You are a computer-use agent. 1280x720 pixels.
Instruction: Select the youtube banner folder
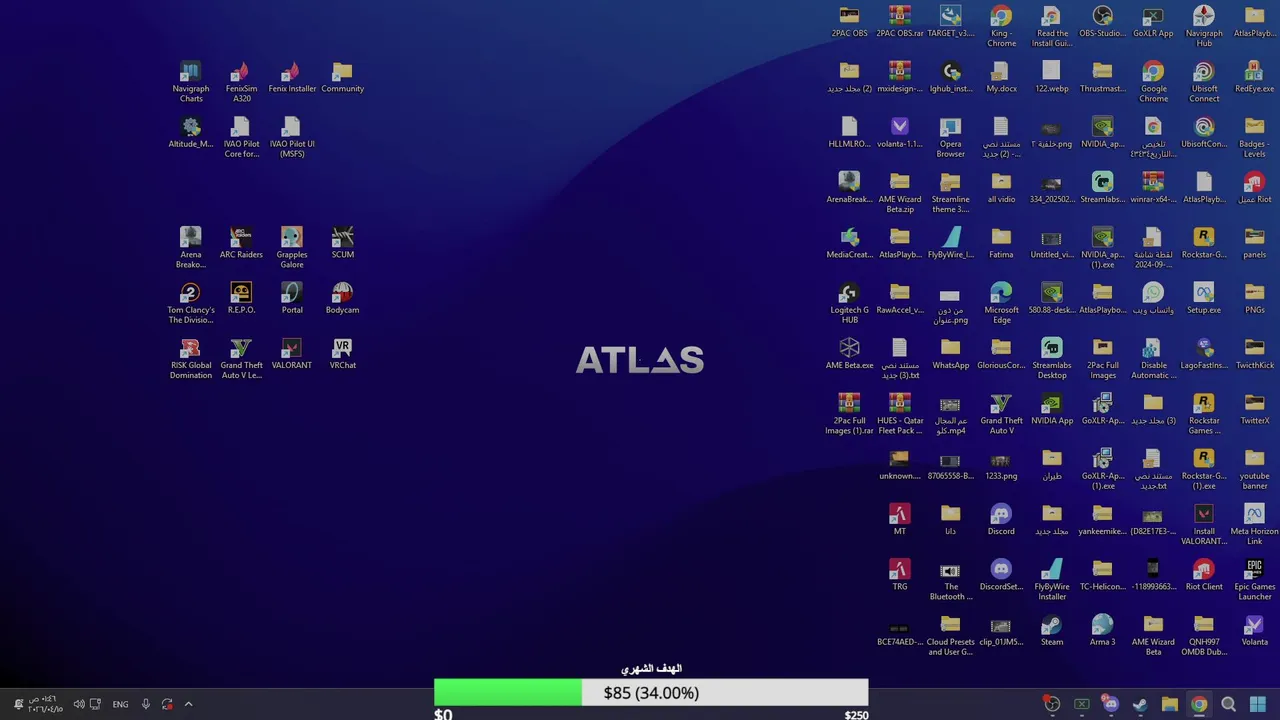pos(1254,469)
